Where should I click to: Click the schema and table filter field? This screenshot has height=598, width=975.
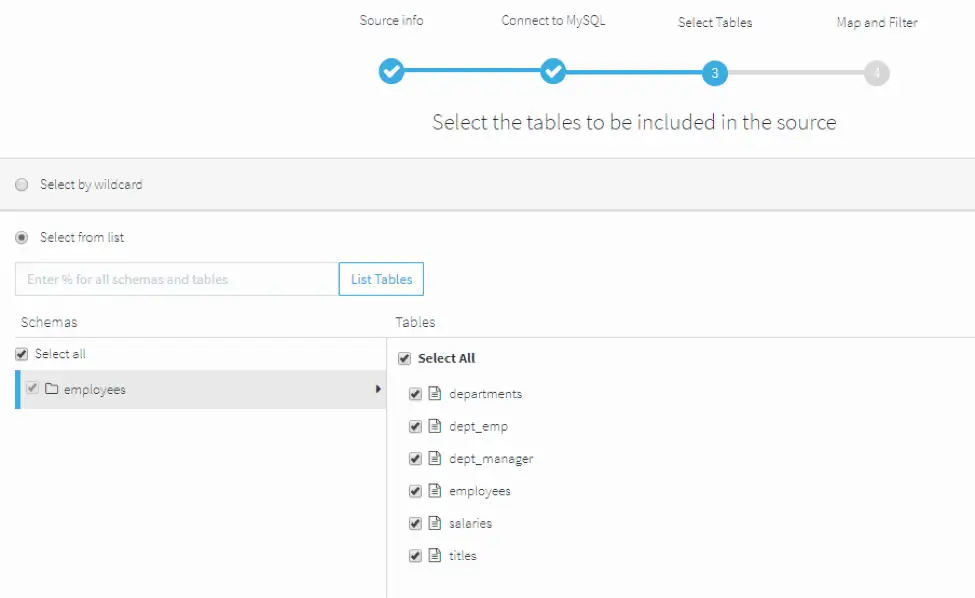coord(176,279)
